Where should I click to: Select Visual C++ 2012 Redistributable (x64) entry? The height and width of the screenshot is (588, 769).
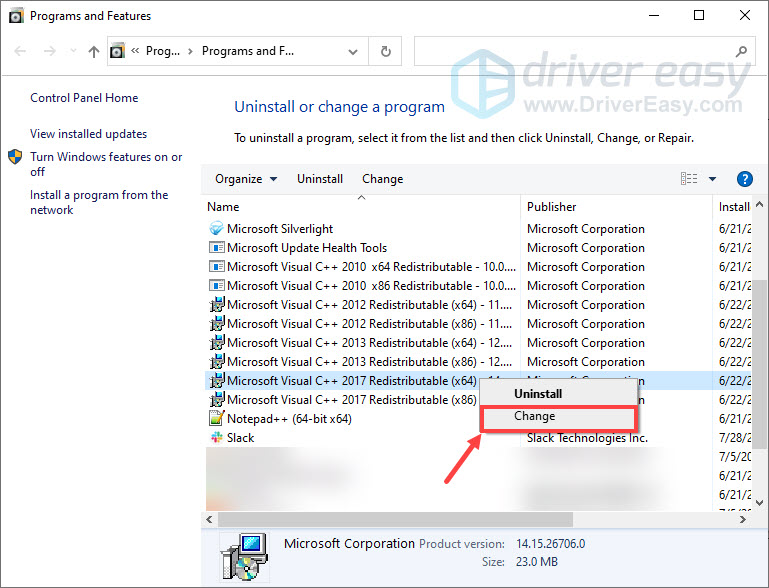click(370, 305)
